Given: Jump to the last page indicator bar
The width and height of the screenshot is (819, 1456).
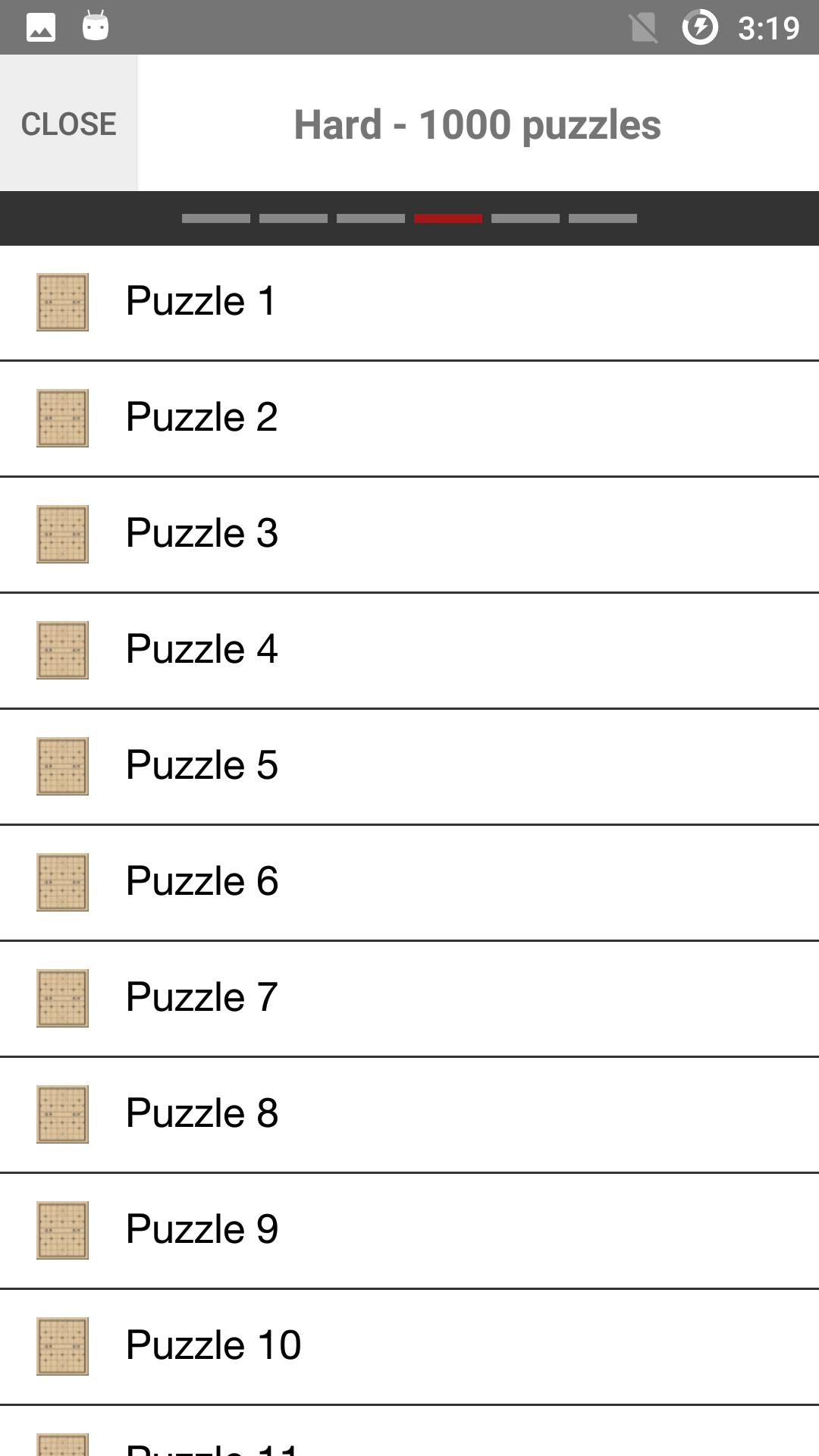Looking at the screenshot, I should coord(603,218).
